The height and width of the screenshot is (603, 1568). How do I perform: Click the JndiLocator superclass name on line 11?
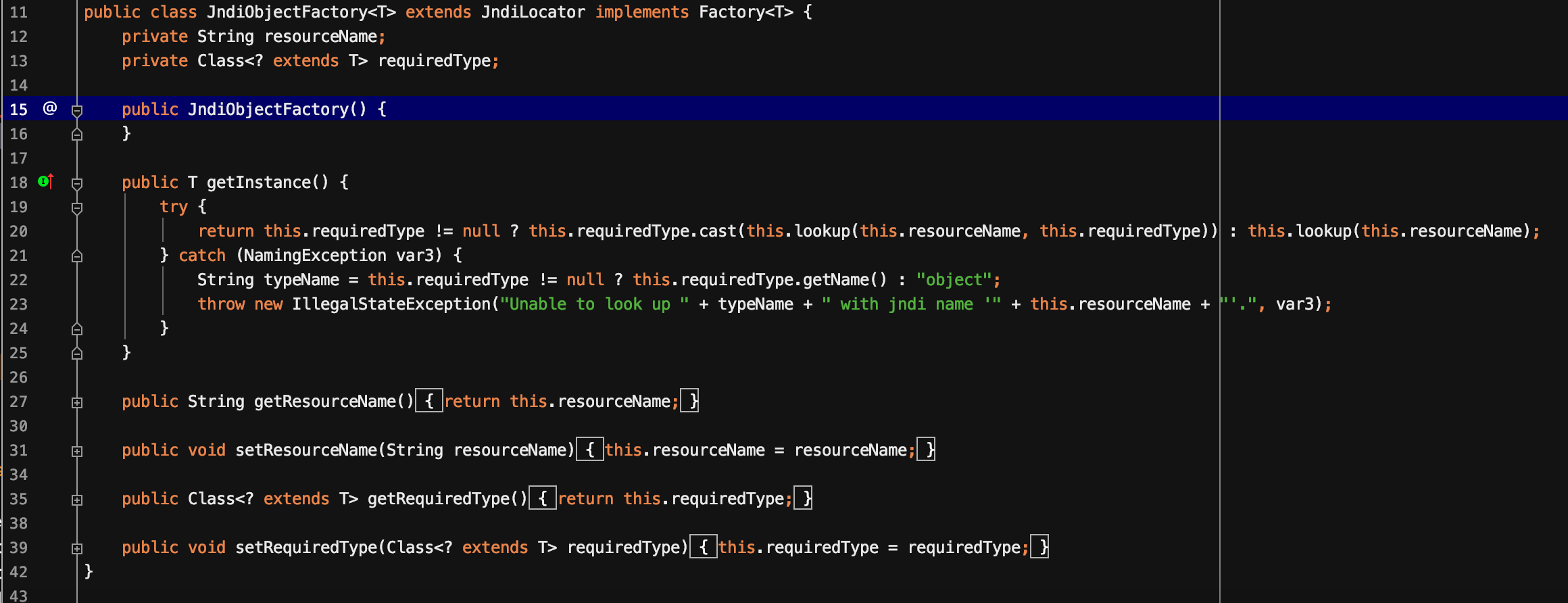(533, 12)
